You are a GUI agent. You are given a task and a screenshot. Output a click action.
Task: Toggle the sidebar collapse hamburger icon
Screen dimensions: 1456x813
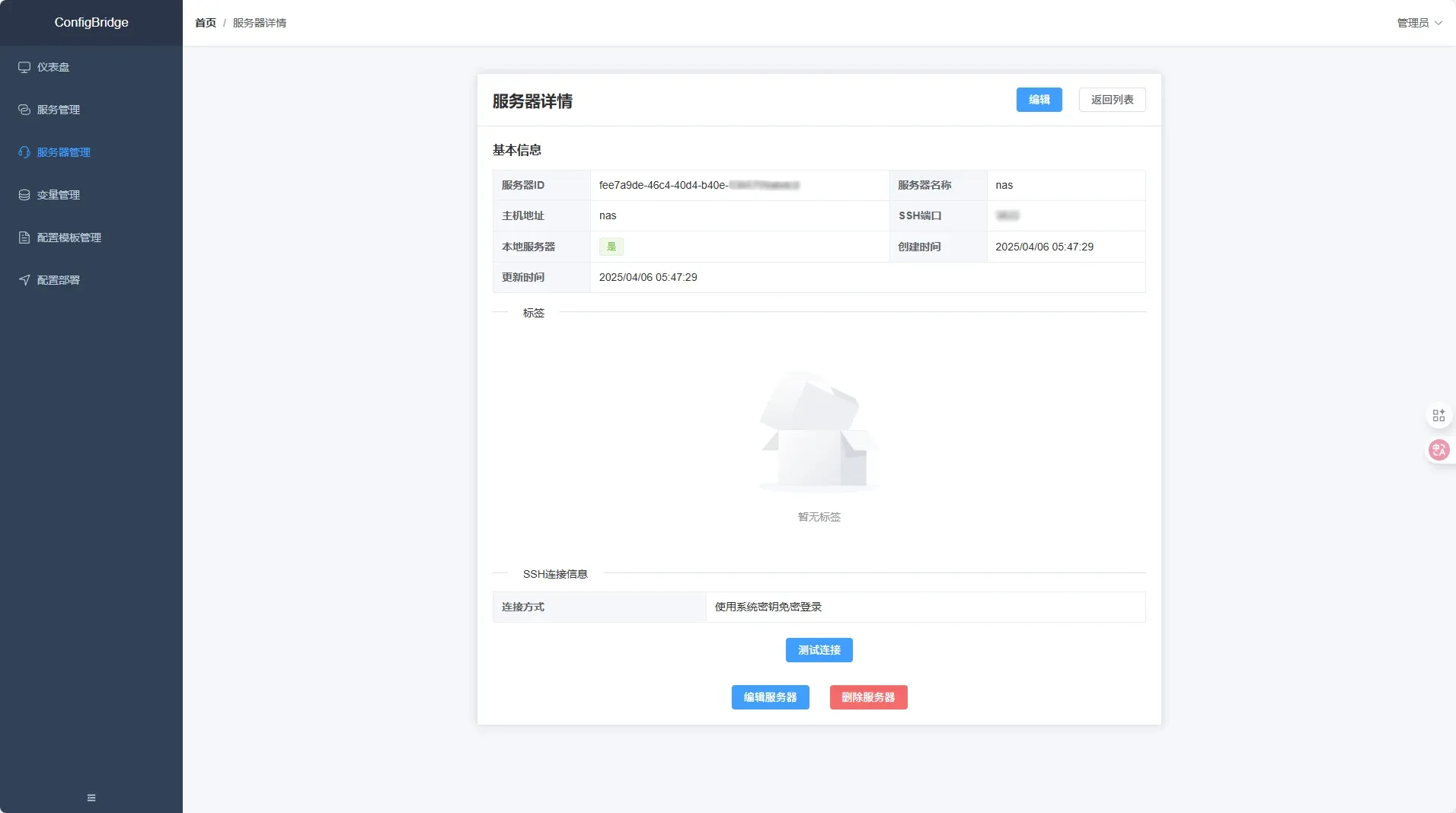click(91, 797)
